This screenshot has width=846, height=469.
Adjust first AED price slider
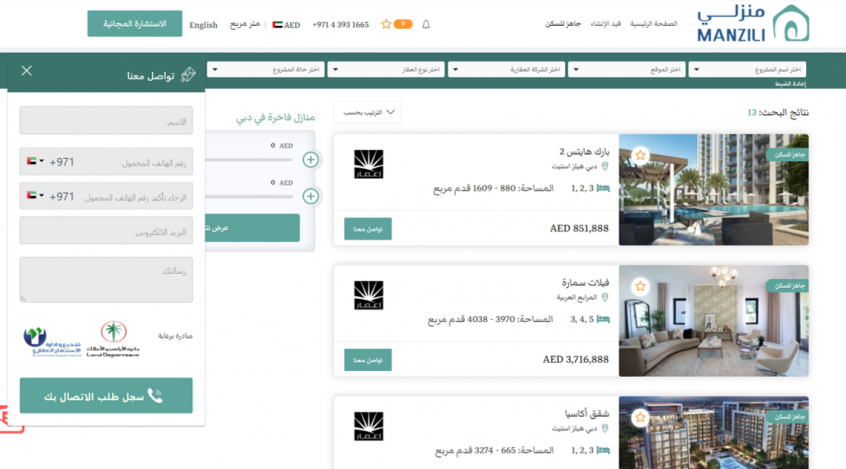click(249, 159)
